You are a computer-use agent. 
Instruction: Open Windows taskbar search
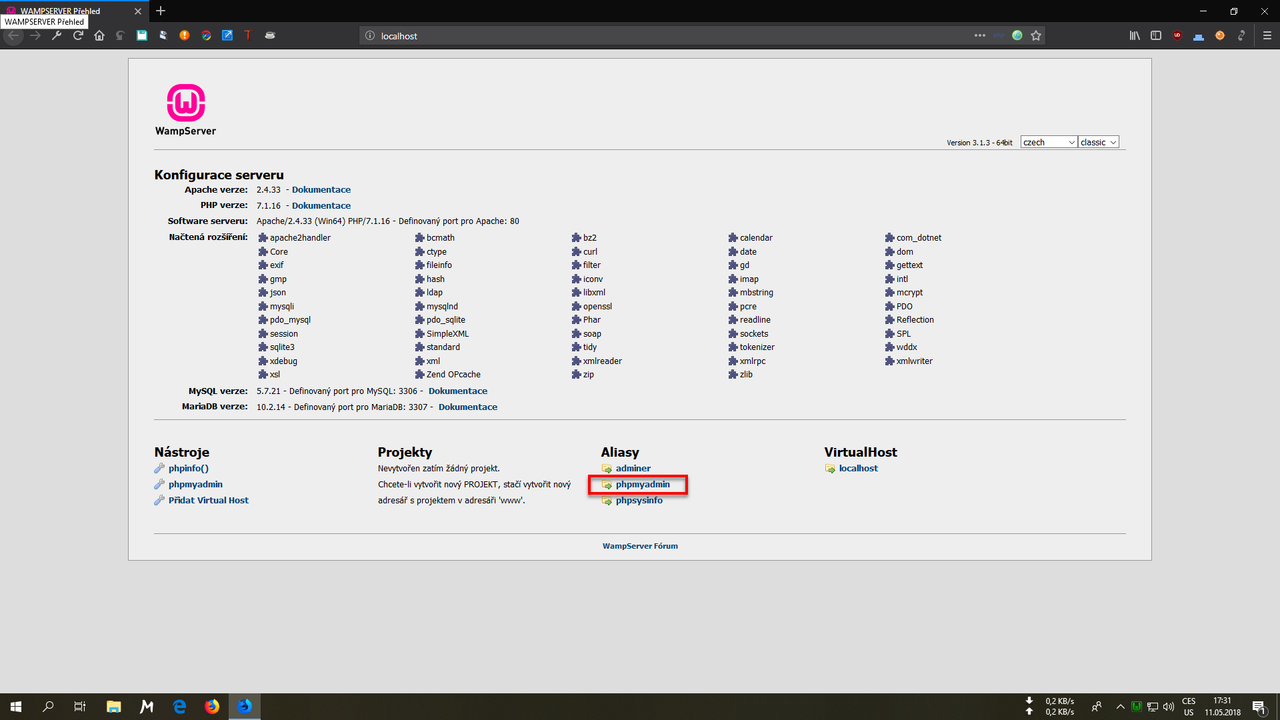click(x=48, y=706)
